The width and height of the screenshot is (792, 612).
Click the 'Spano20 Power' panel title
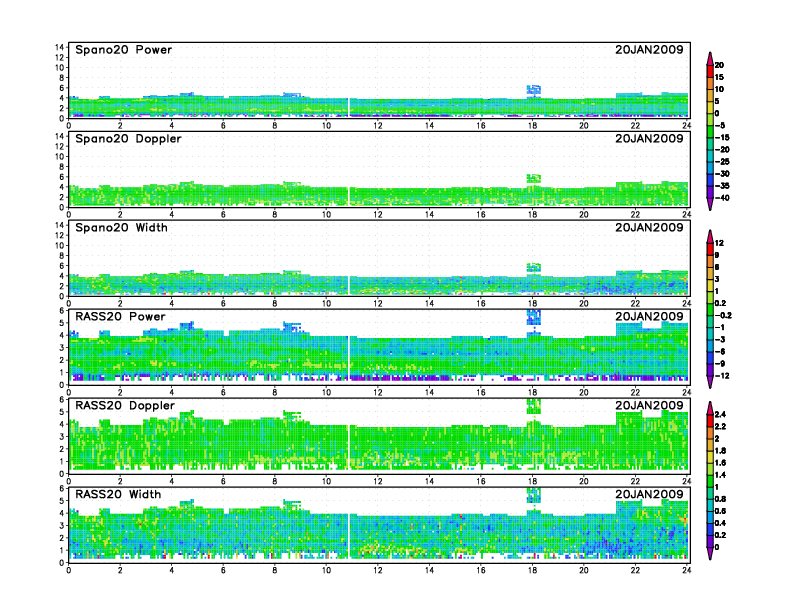click(124, 49)
